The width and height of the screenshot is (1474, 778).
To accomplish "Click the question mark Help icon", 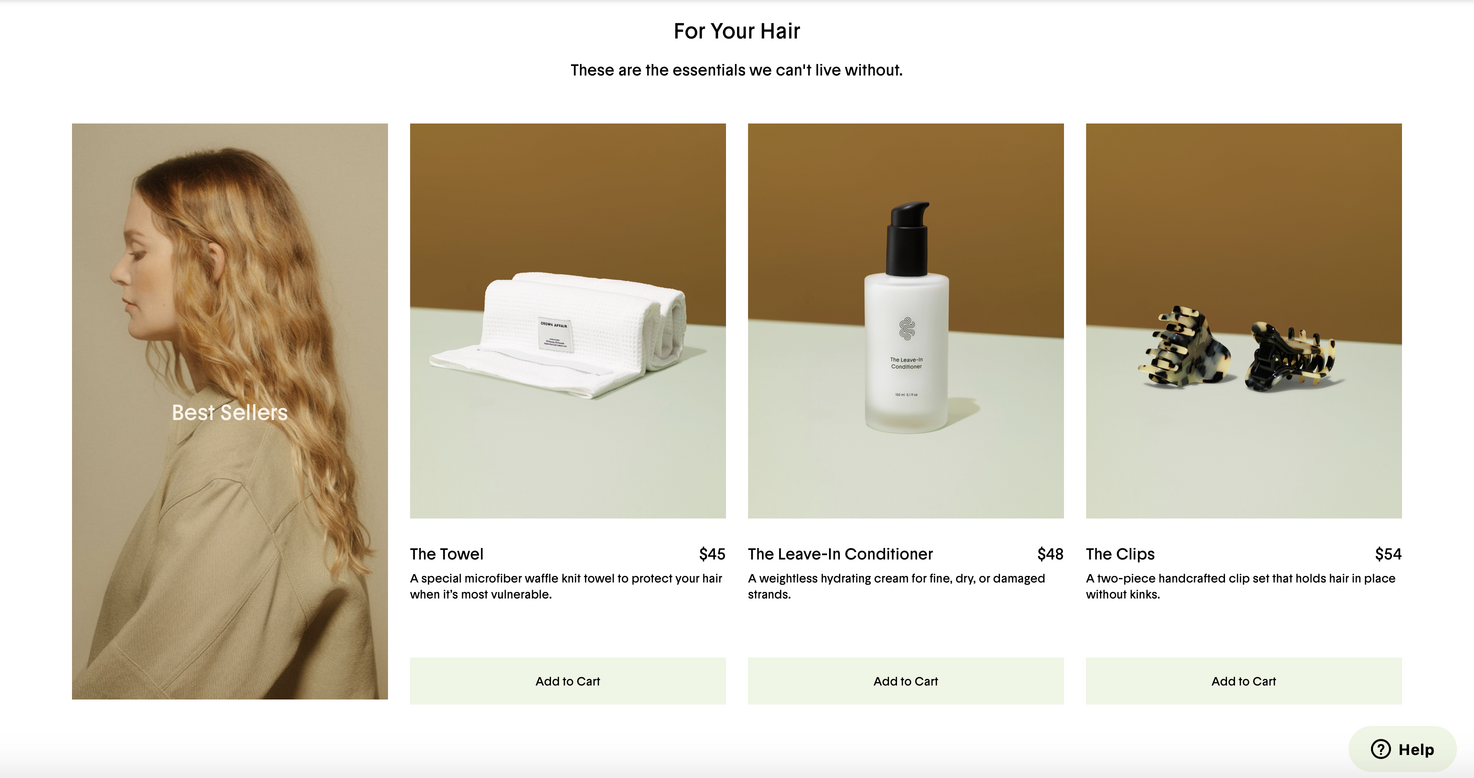I will 1381,749.
